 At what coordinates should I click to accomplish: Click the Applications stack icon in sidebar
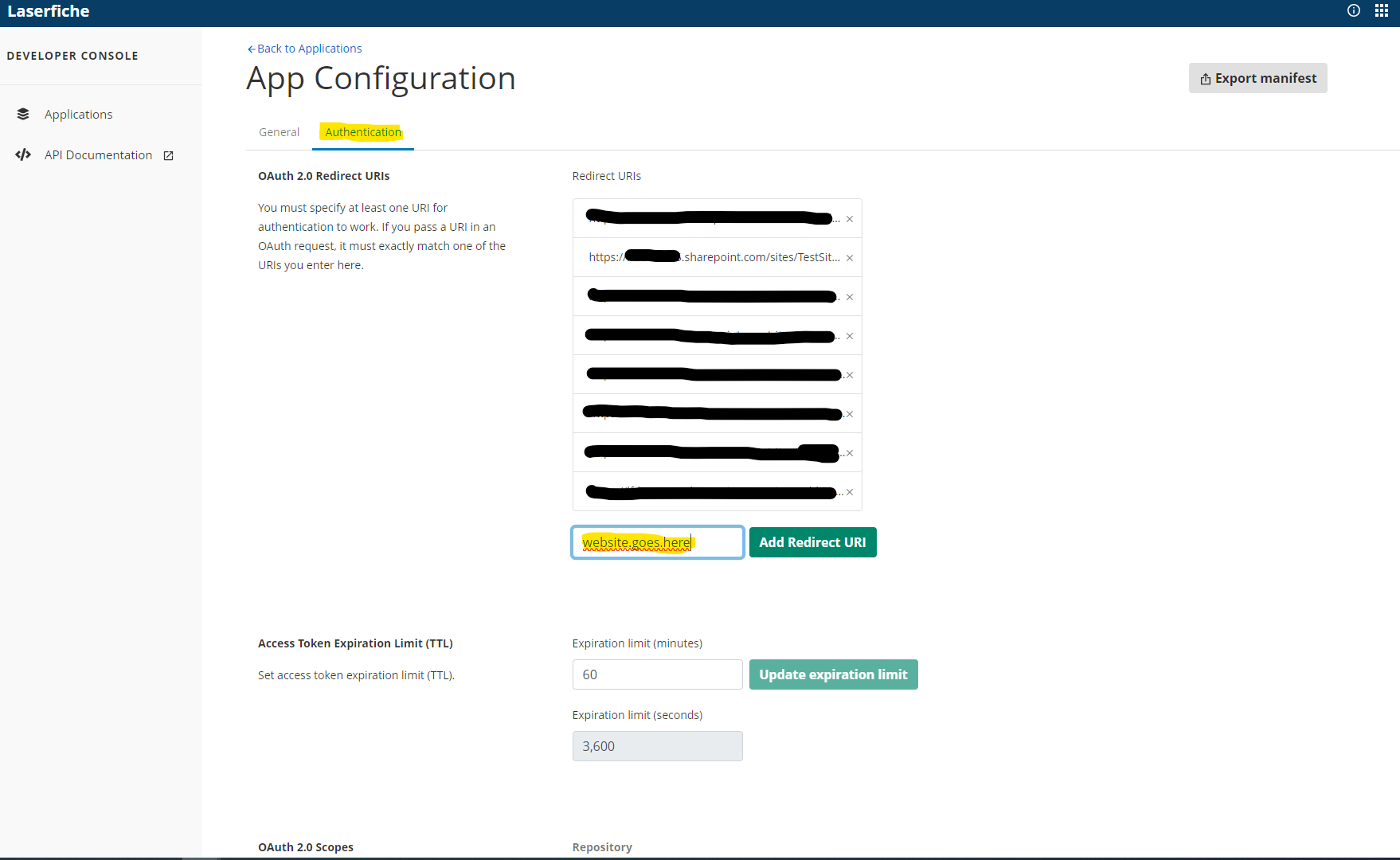tap(23, 114)
